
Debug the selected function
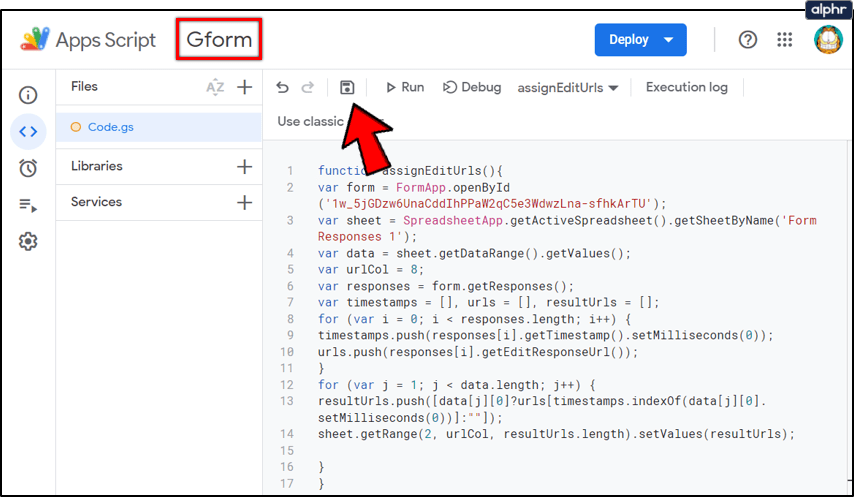472,87
